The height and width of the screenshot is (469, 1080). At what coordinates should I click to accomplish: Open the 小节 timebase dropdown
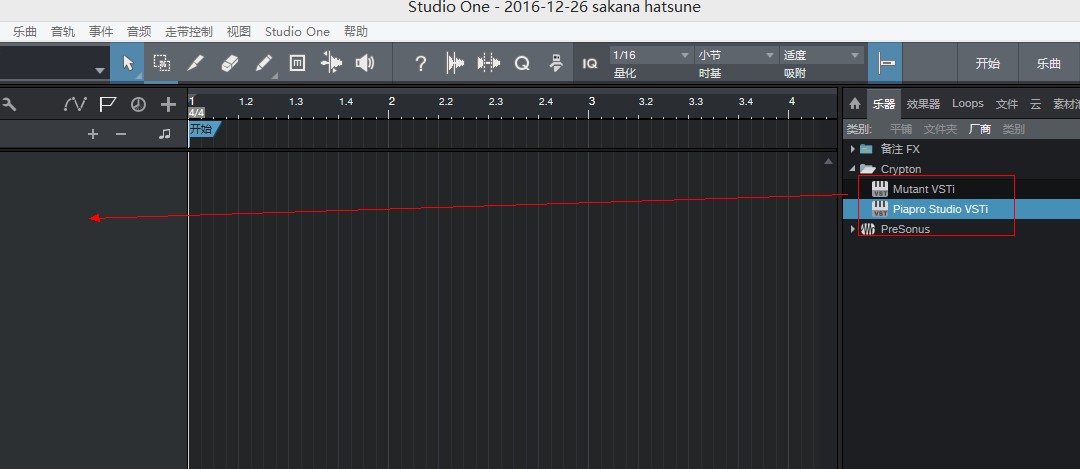pyautogui.click(x=736, y=55)
